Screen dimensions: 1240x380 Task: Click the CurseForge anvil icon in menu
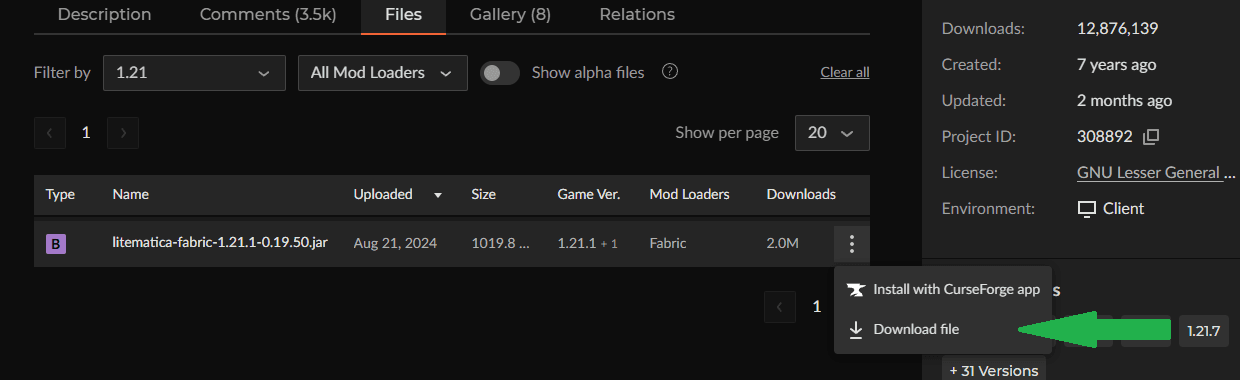click(855, 290)
